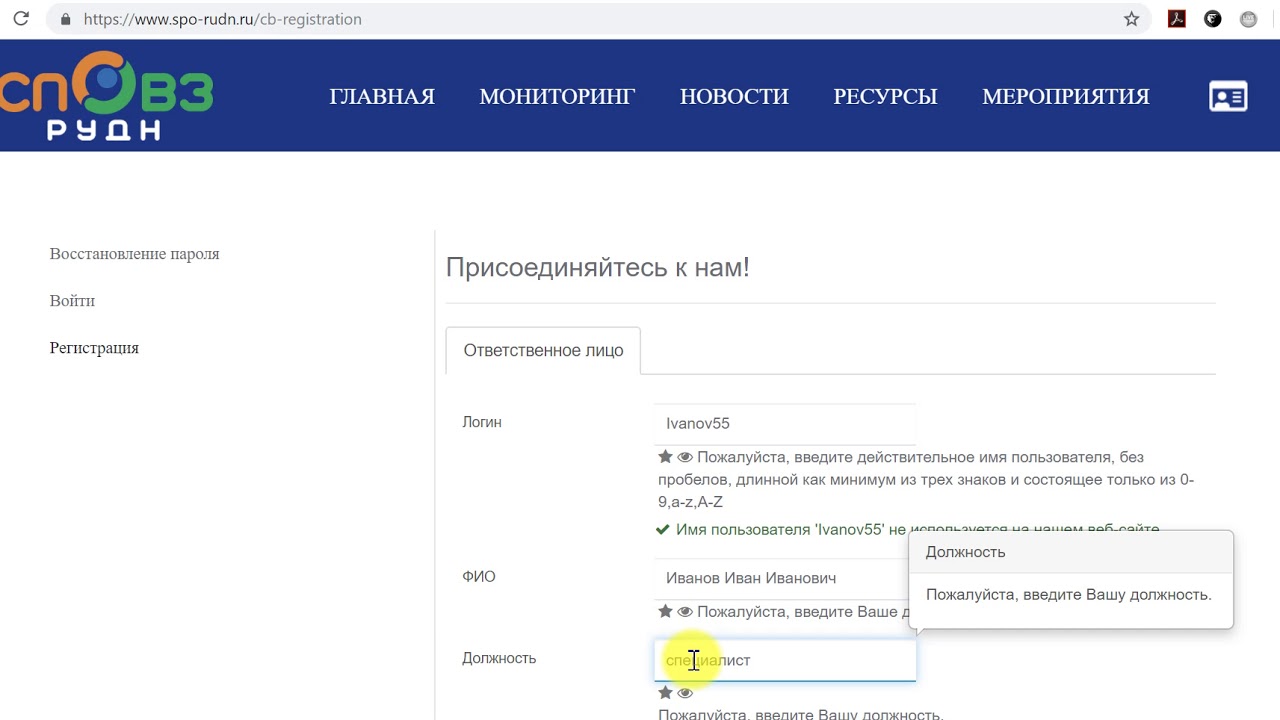Open the dark round browser extension icon

tap(1213, 19)
